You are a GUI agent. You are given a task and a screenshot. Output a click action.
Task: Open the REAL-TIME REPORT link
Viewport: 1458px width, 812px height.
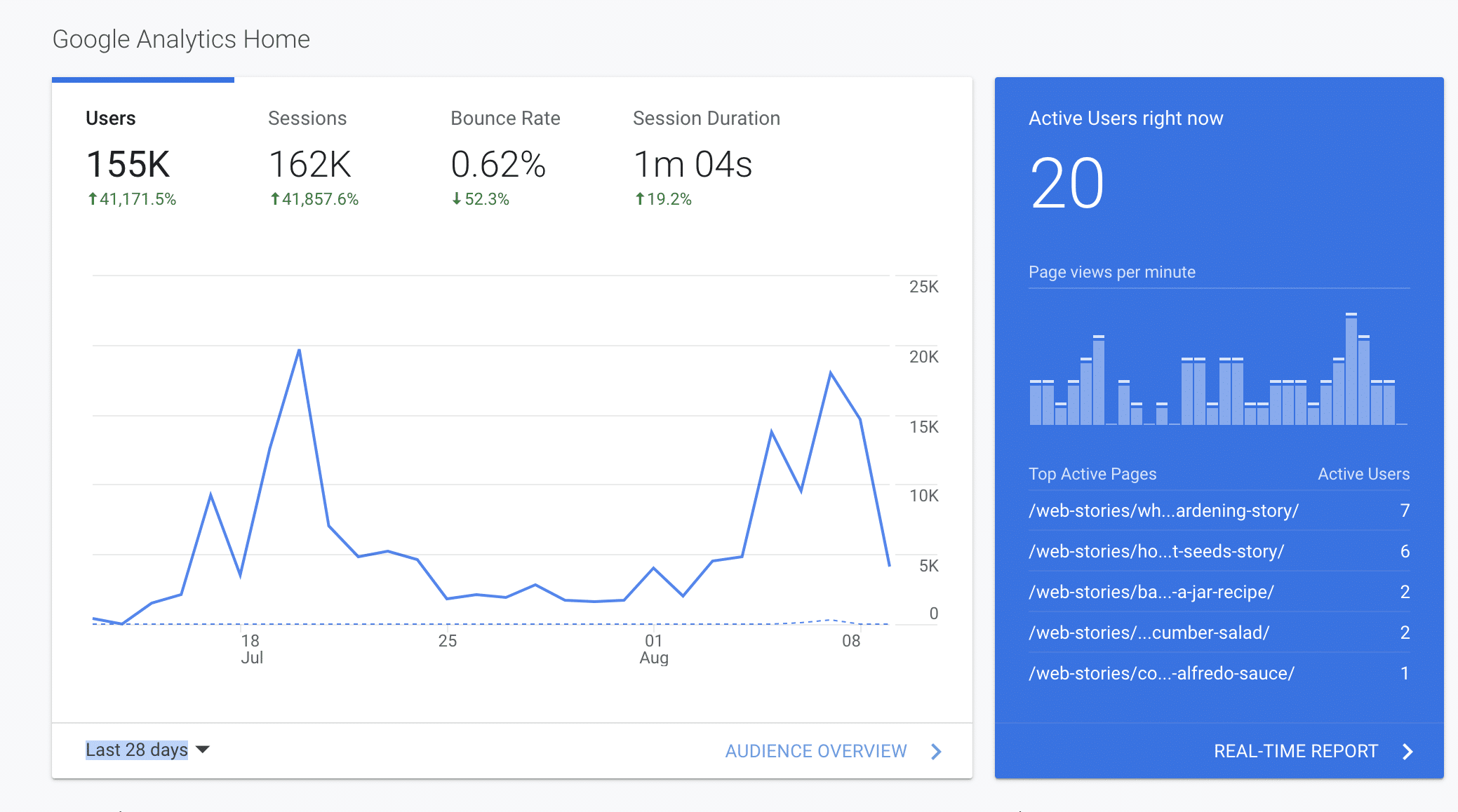[x=1296, y=752]
